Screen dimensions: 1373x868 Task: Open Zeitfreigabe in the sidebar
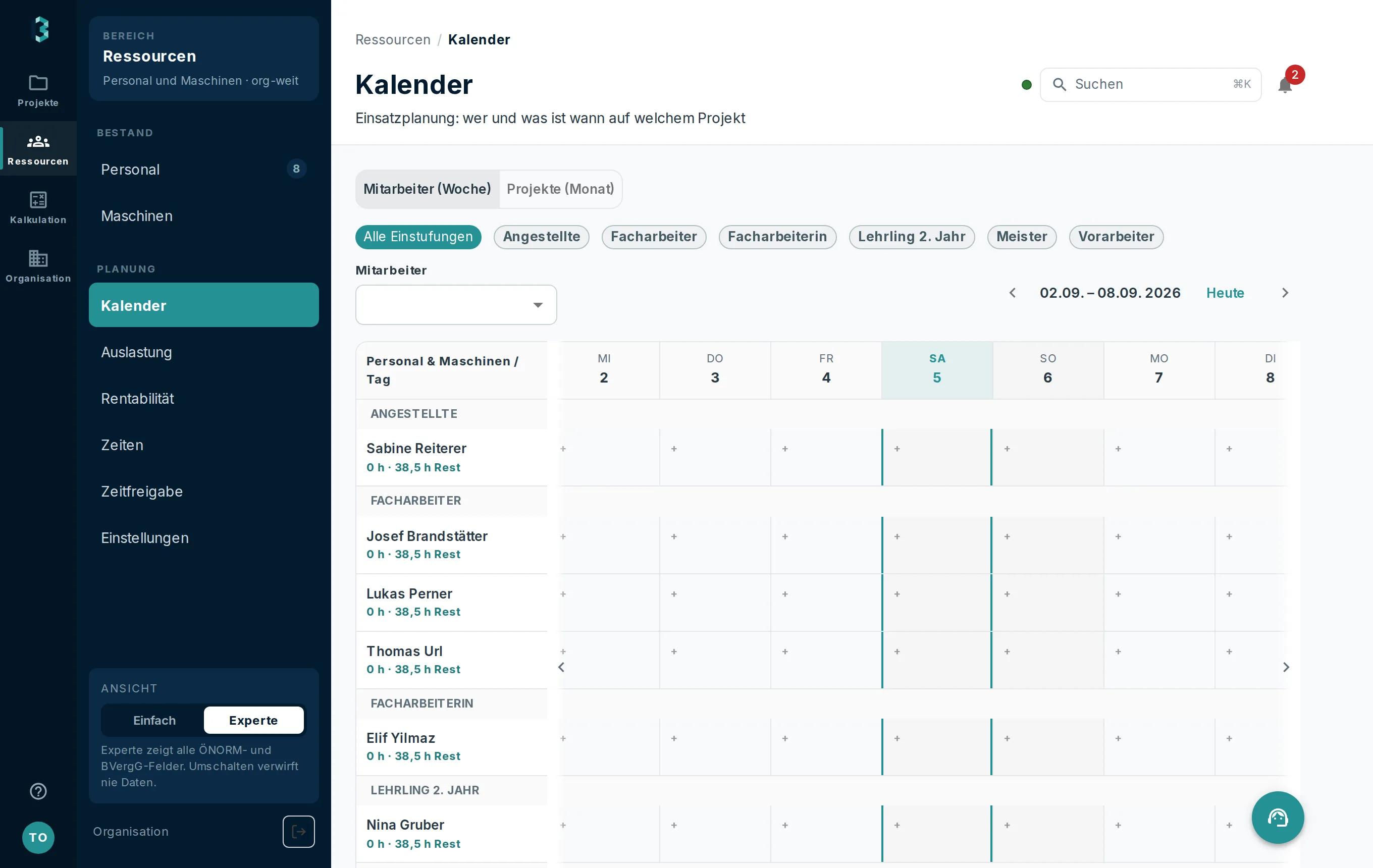[203, 491]
